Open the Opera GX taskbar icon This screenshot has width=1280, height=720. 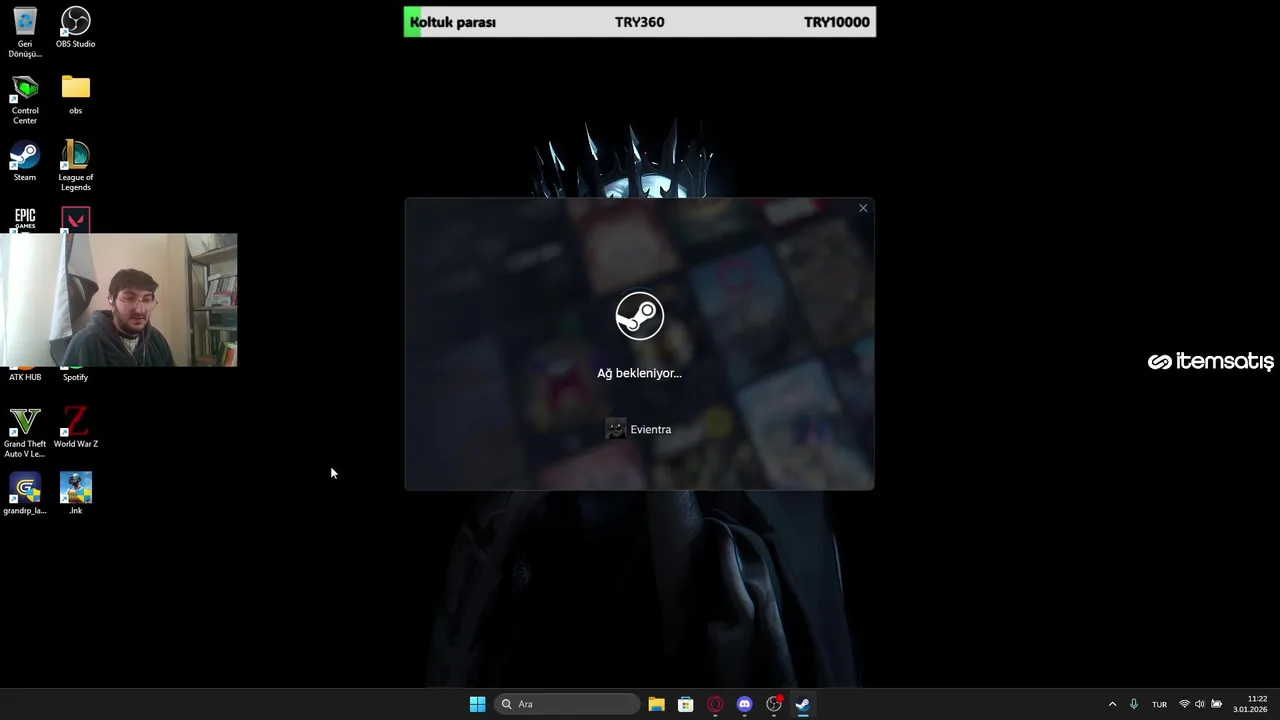pyautogui.click(x=715, y=704)
